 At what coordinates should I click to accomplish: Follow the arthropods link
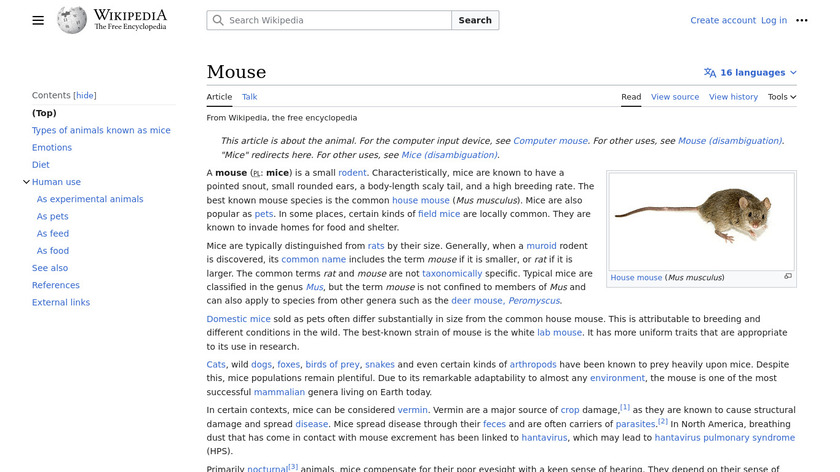pyautogui.click(x=532, y=364)
